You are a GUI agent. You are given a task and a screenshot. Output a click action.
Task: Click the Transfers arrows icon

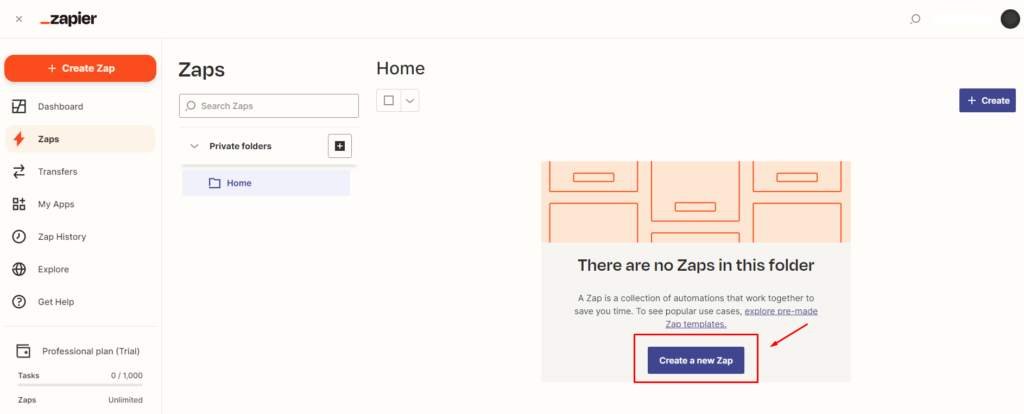(x=19, y=172)
